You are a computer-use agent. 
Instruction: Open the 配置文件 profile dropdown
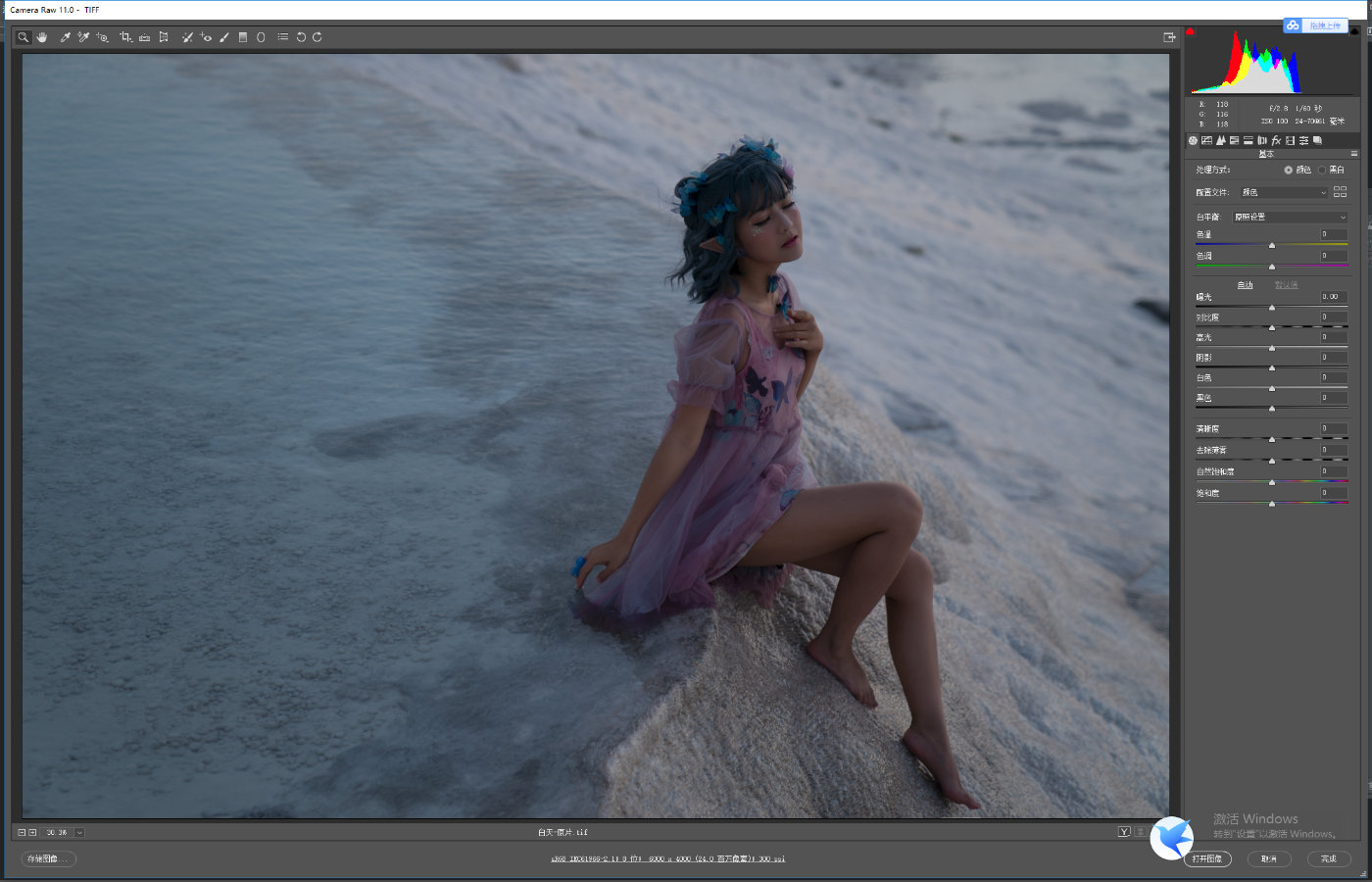point(1283,192)
